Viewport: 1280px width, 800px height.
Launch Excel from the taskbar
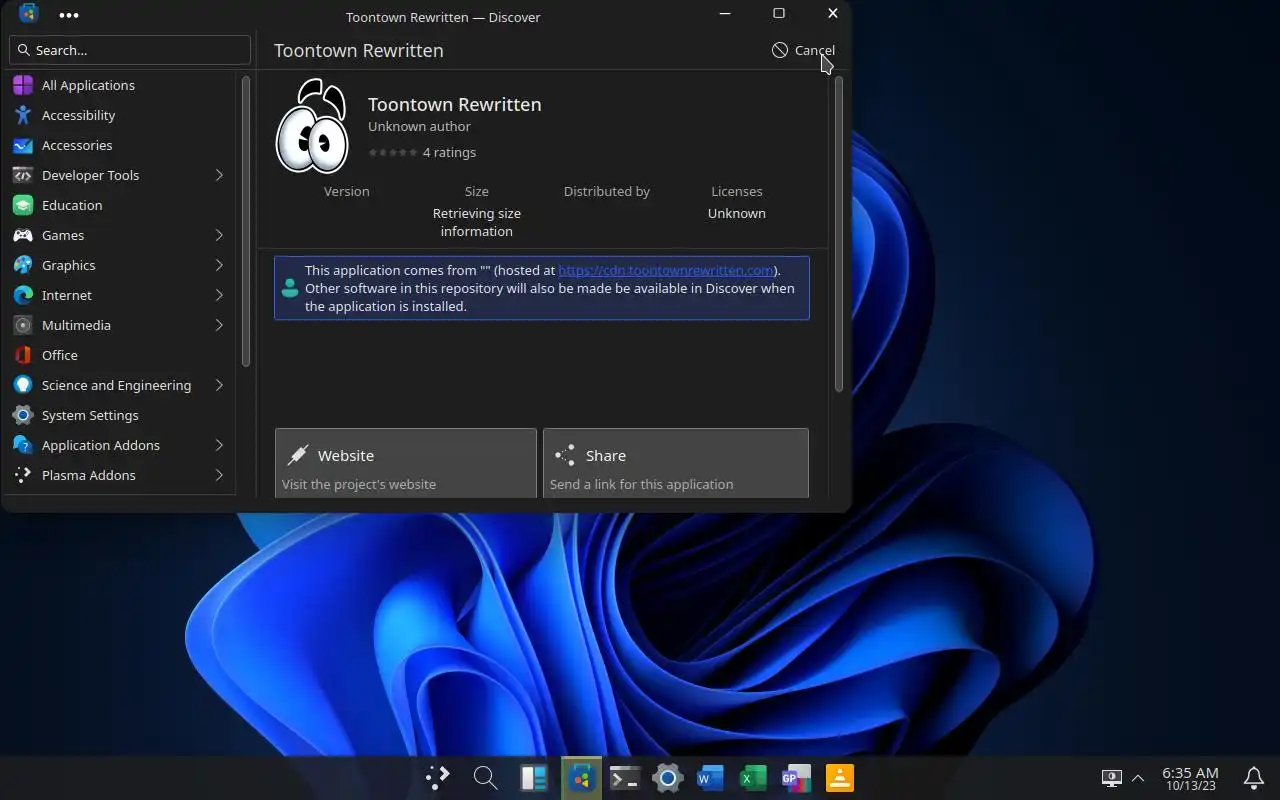click(753, 778)
